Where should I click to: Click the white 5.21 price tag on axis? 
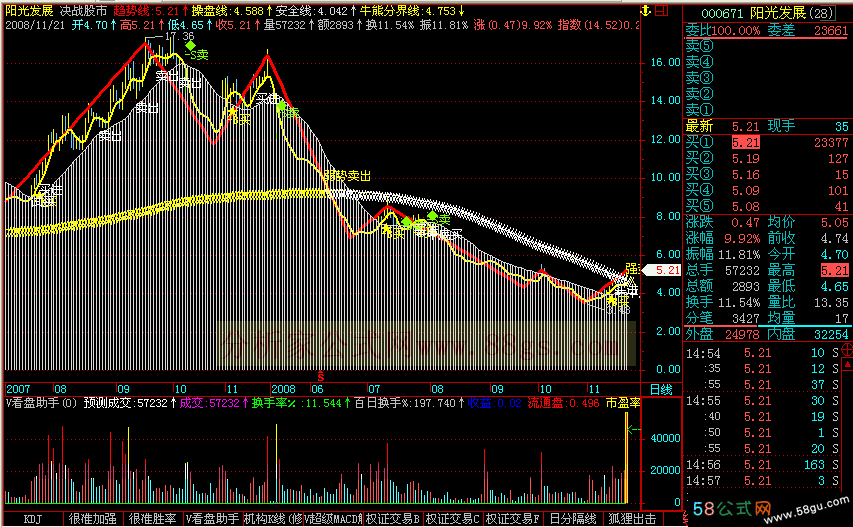pyautogui.click(x=663, y=270)
